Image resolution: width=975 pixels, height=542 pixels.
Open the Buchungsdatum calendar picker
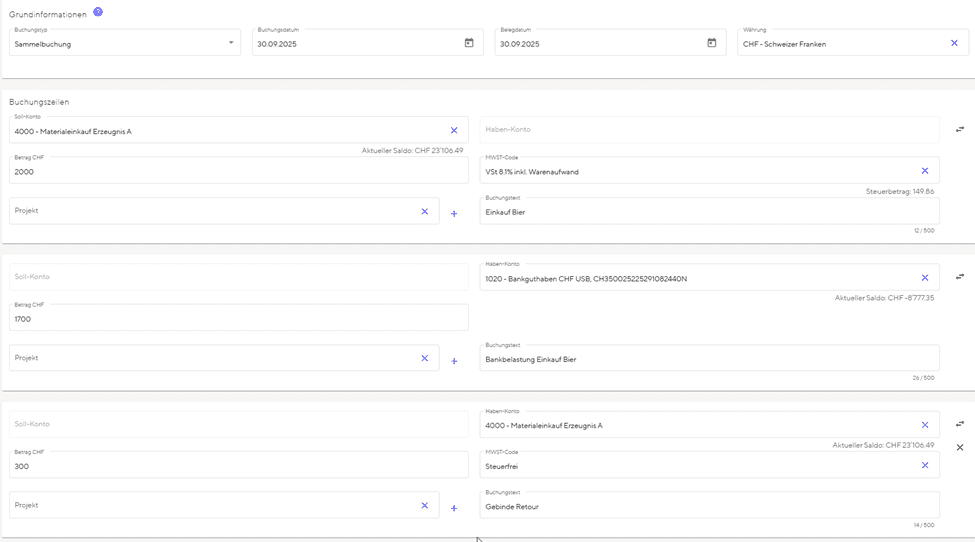pos(469,43)
